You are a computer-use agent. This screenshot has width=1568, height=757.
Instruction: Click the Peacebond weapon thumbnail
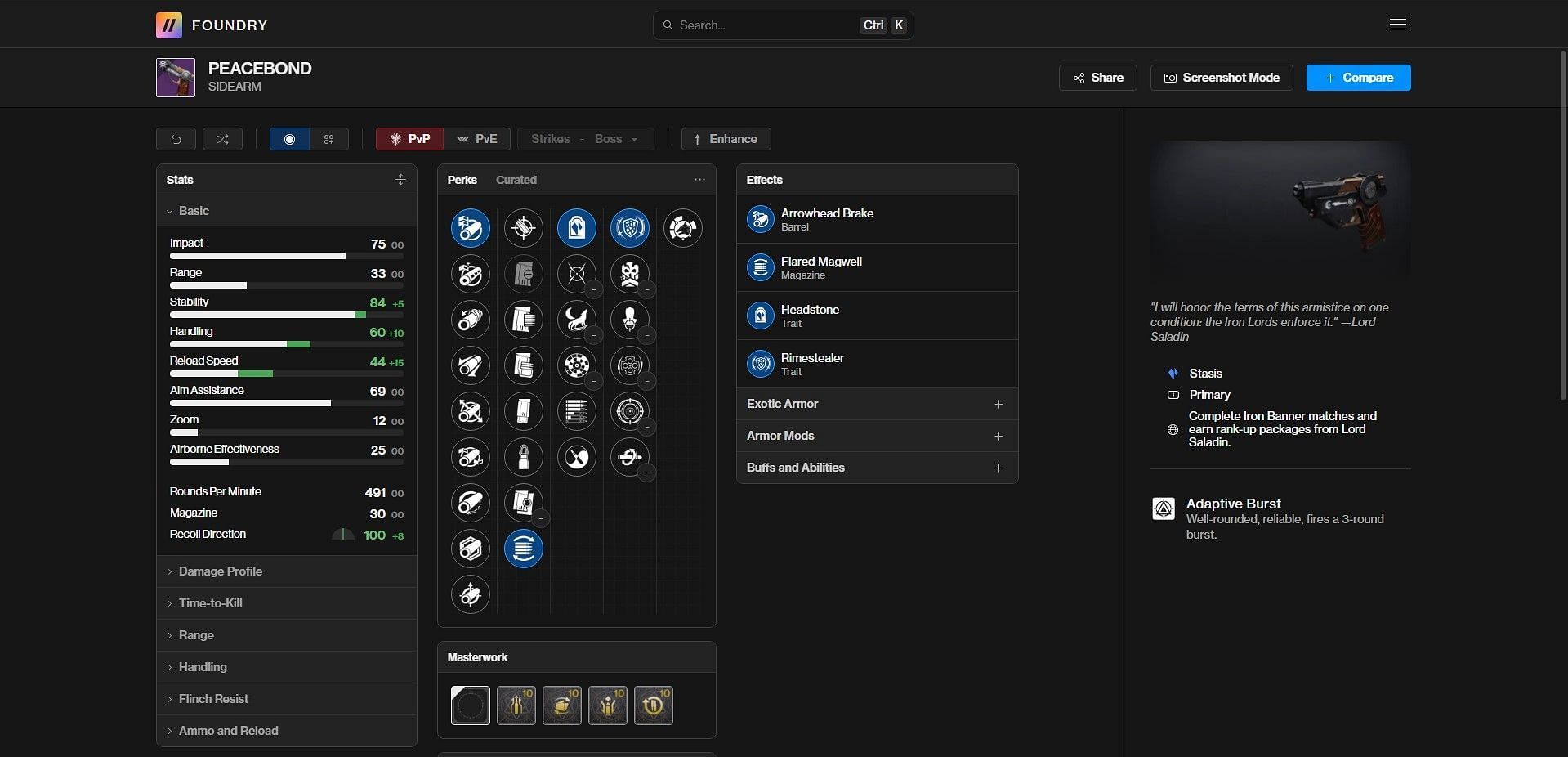pyautogui.click(x=176, y=78)
